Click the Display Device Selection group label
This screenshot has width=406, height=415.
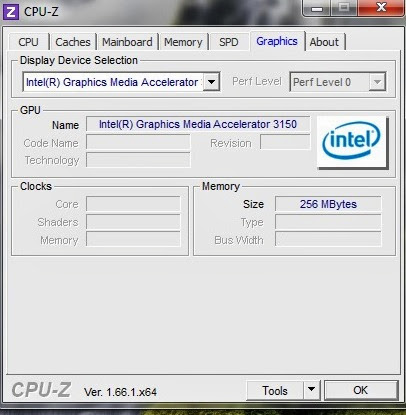click(x=79, y=60)
